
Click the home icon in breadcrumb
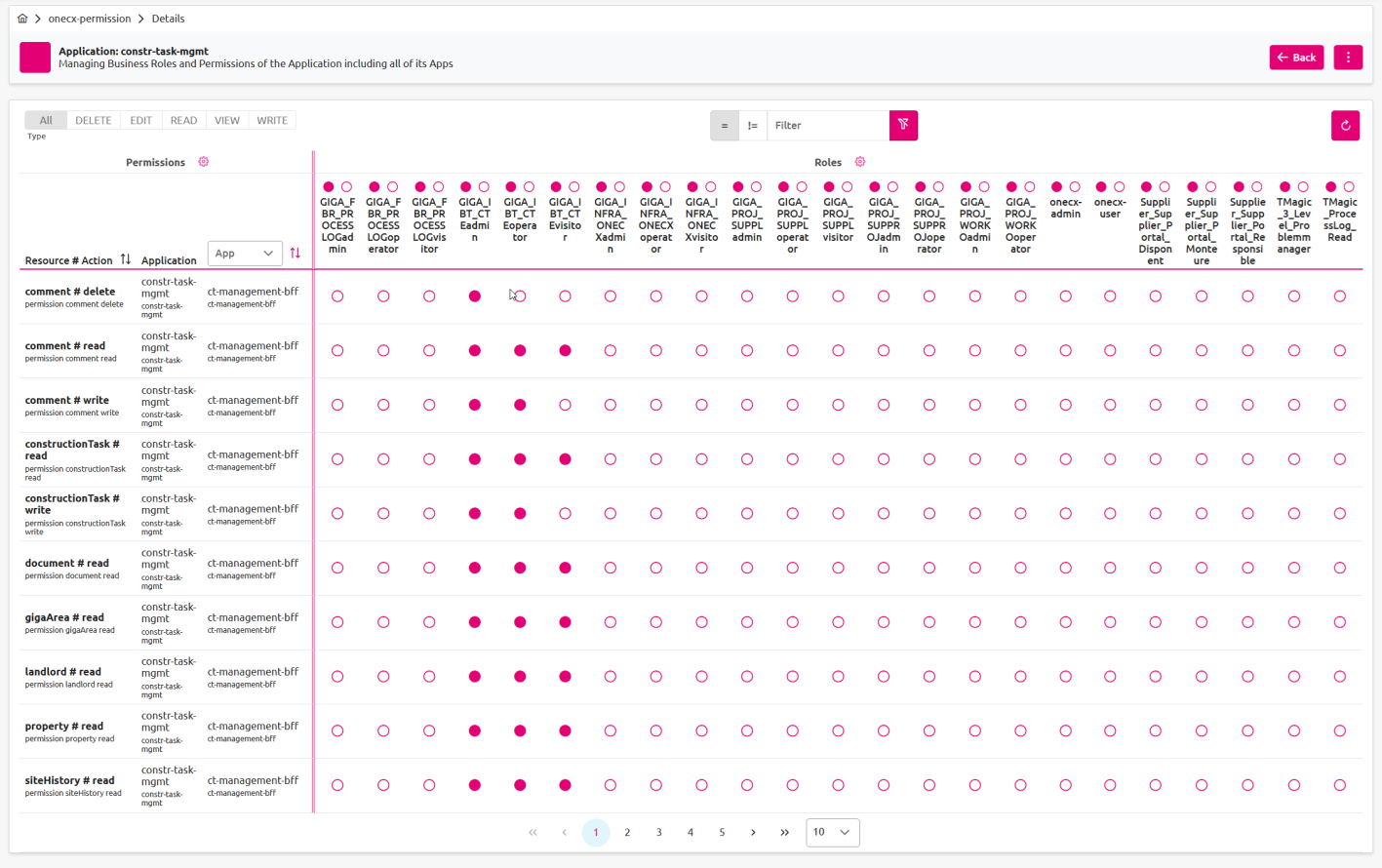pyautogui.click(x=22, y=19)
